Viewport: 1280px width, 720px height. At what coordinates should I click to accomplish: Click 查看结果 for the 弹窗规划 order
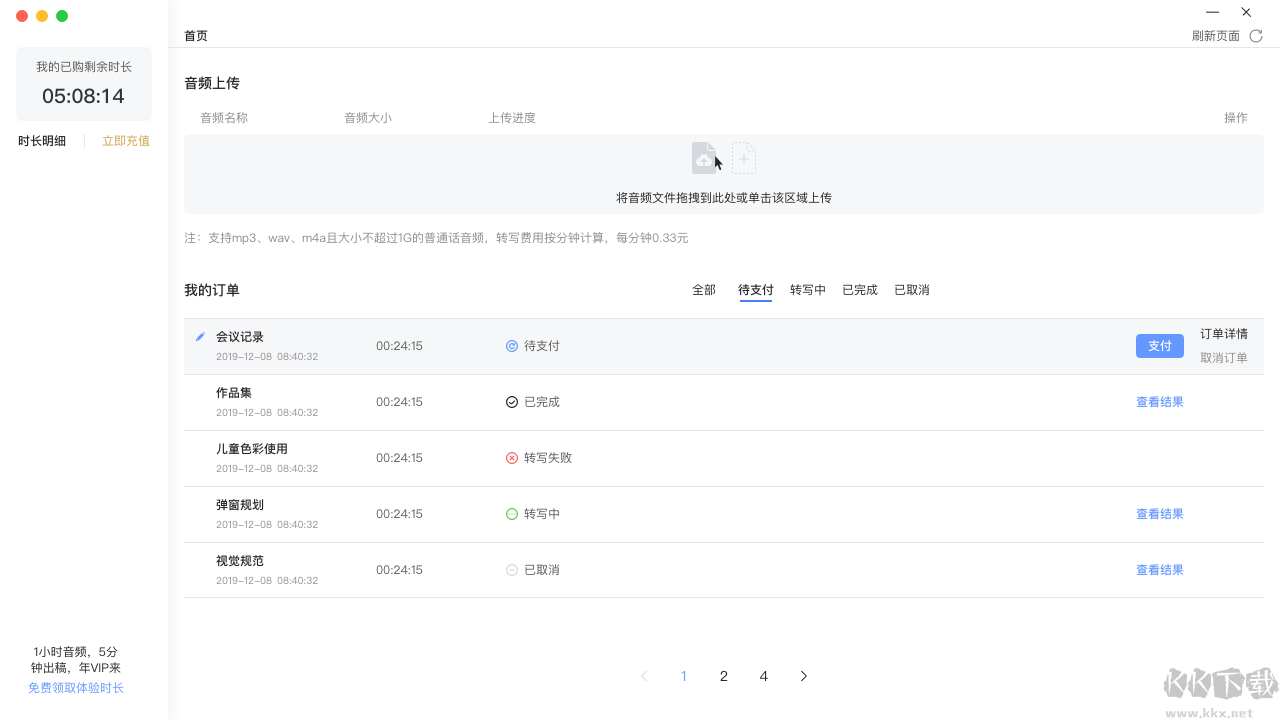point(1159,513)
